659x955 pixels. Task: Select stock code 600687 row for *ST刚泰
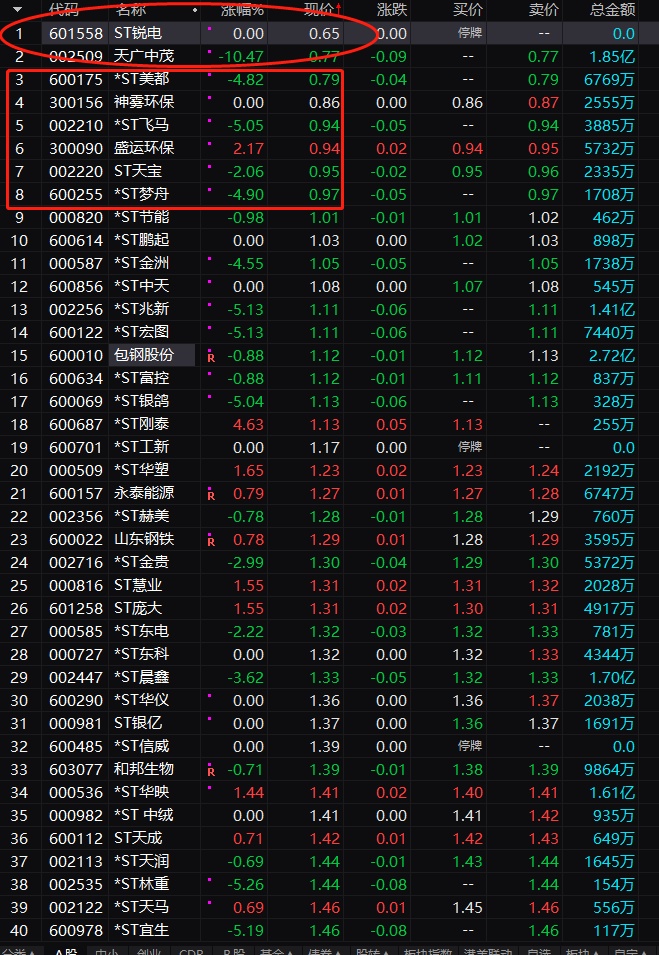[76, 424]
